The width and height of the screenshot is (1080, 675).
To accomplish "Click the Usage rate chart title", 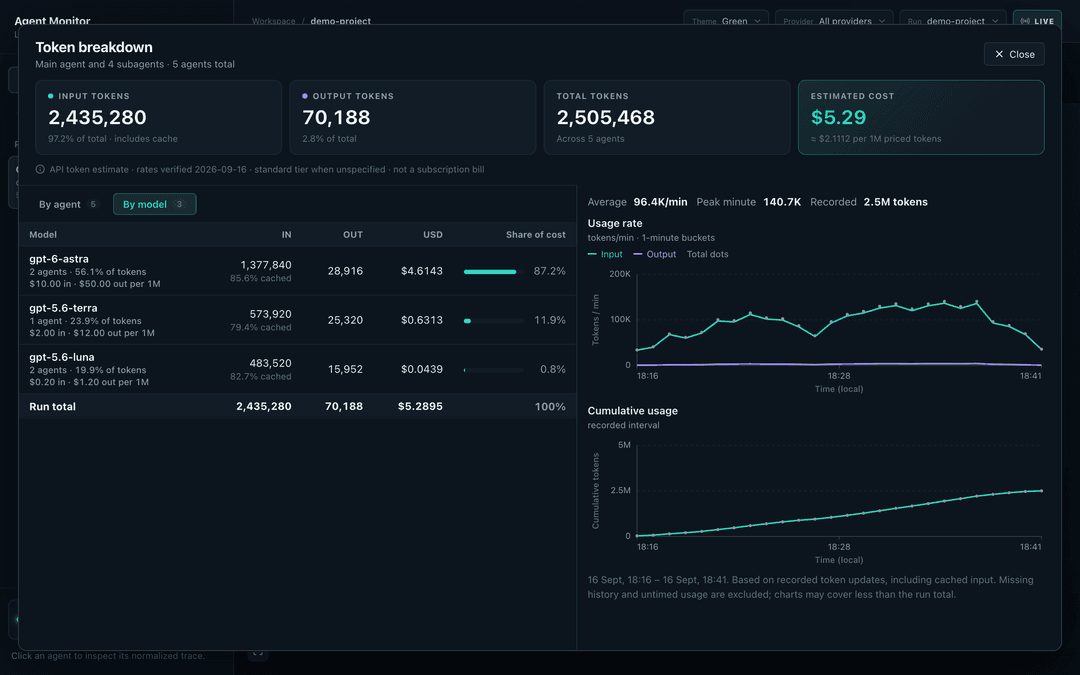I will 615,223.
